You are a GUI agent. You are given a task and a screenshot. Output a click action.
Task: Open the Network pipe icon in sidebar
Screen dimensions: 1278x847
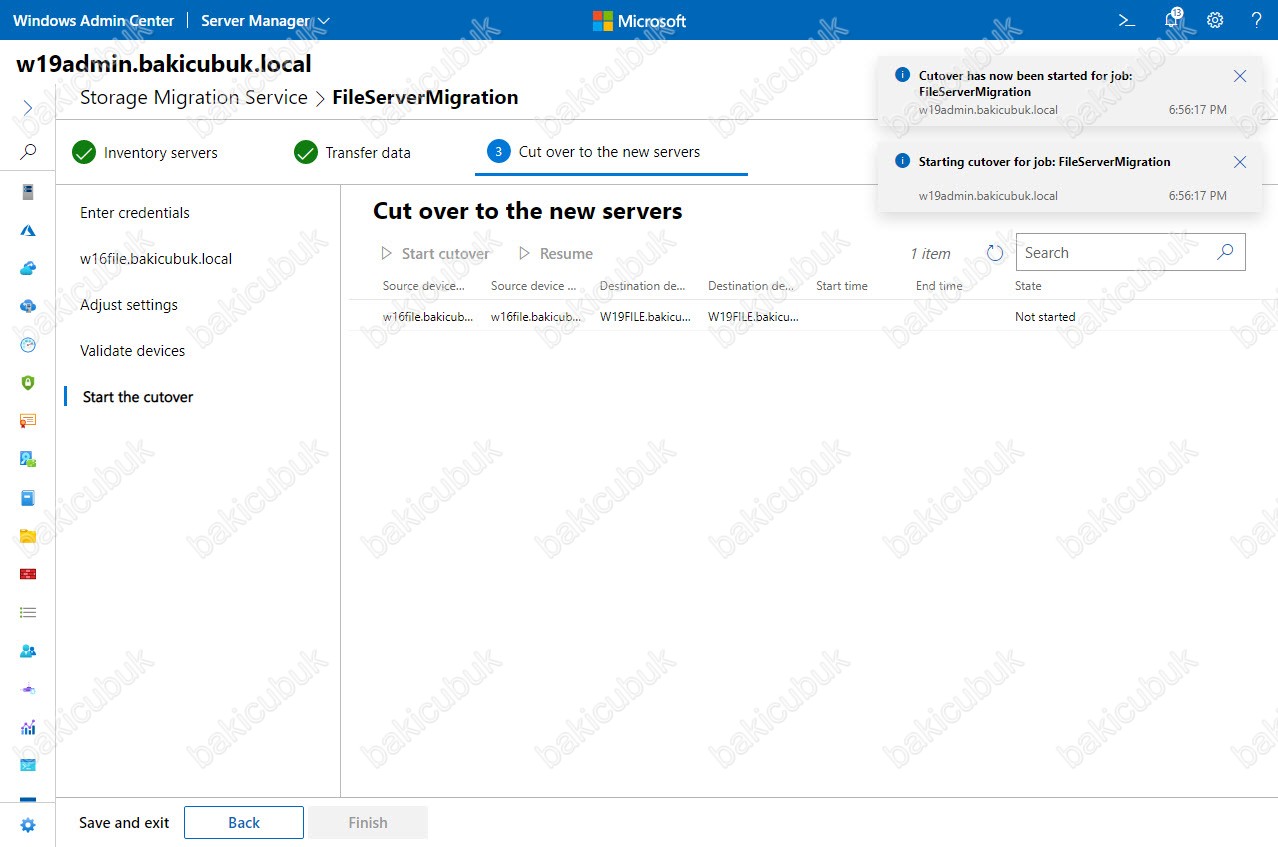pos(28,689)
